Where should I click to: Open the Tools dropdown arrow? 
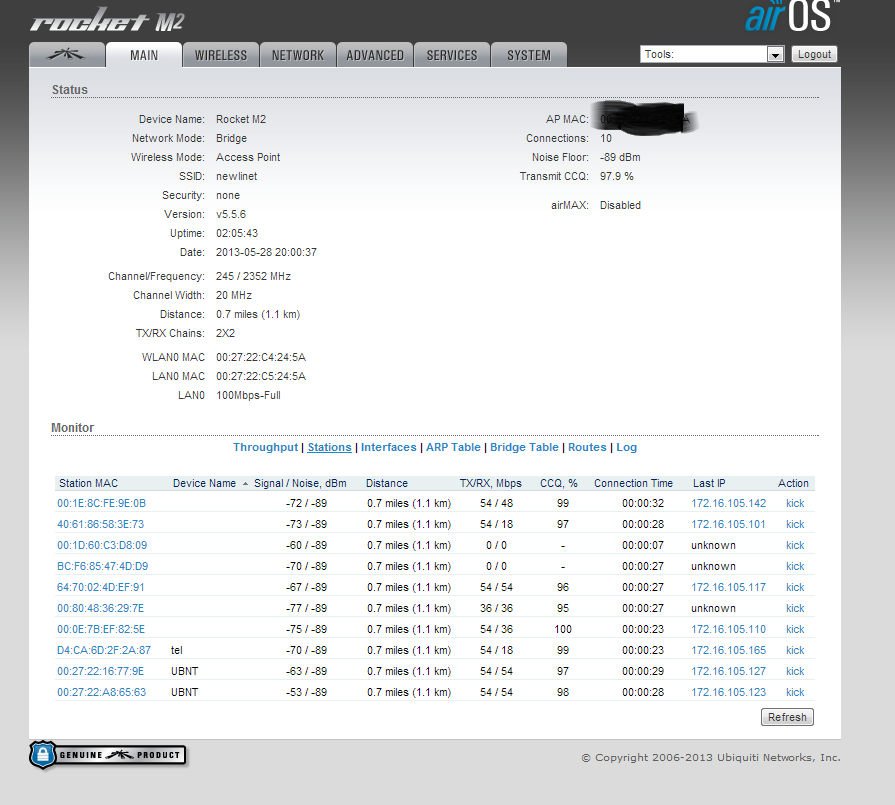tap(775, 55)
